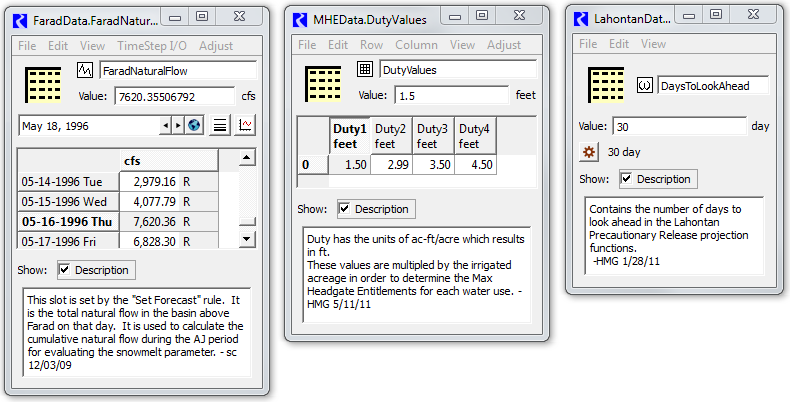Open Adjust menu in MHEData window
Image resolution: width=790 pixels, height=402 pixels.
(x=504, y=45)
